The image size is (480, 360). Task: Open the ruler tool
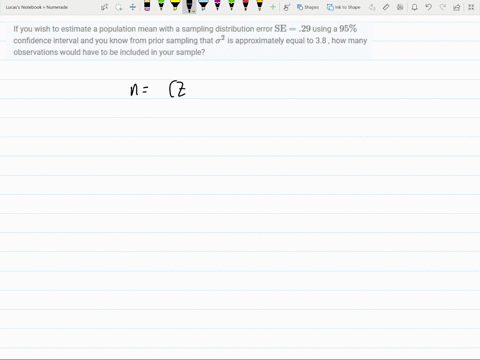(386, 7)
